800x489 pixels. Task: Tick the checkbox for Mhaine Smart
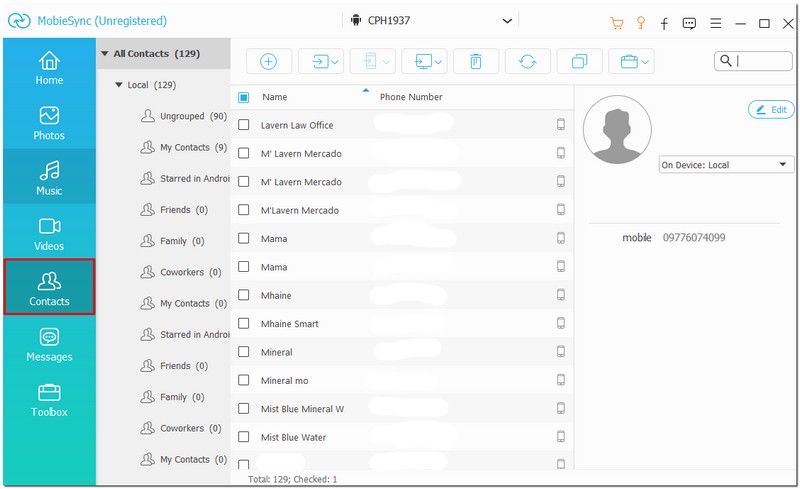click(x=244, y=324)
